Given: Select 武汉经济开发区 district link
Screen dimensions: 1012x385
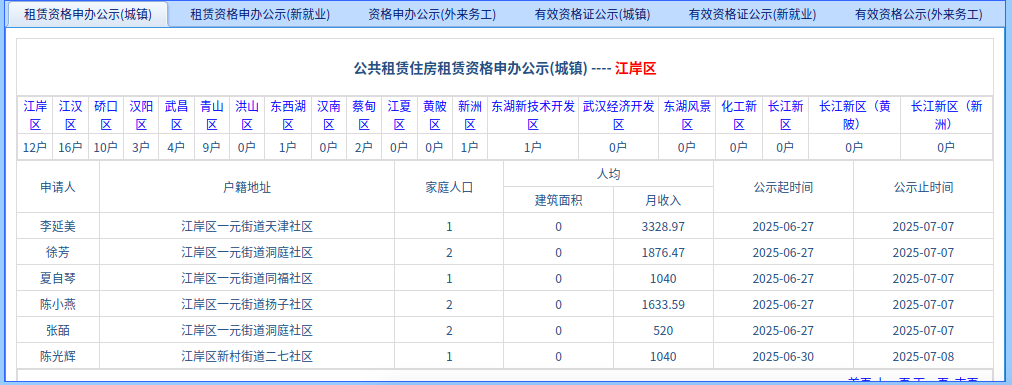Looking at the screenshot, I should point(618,115).
